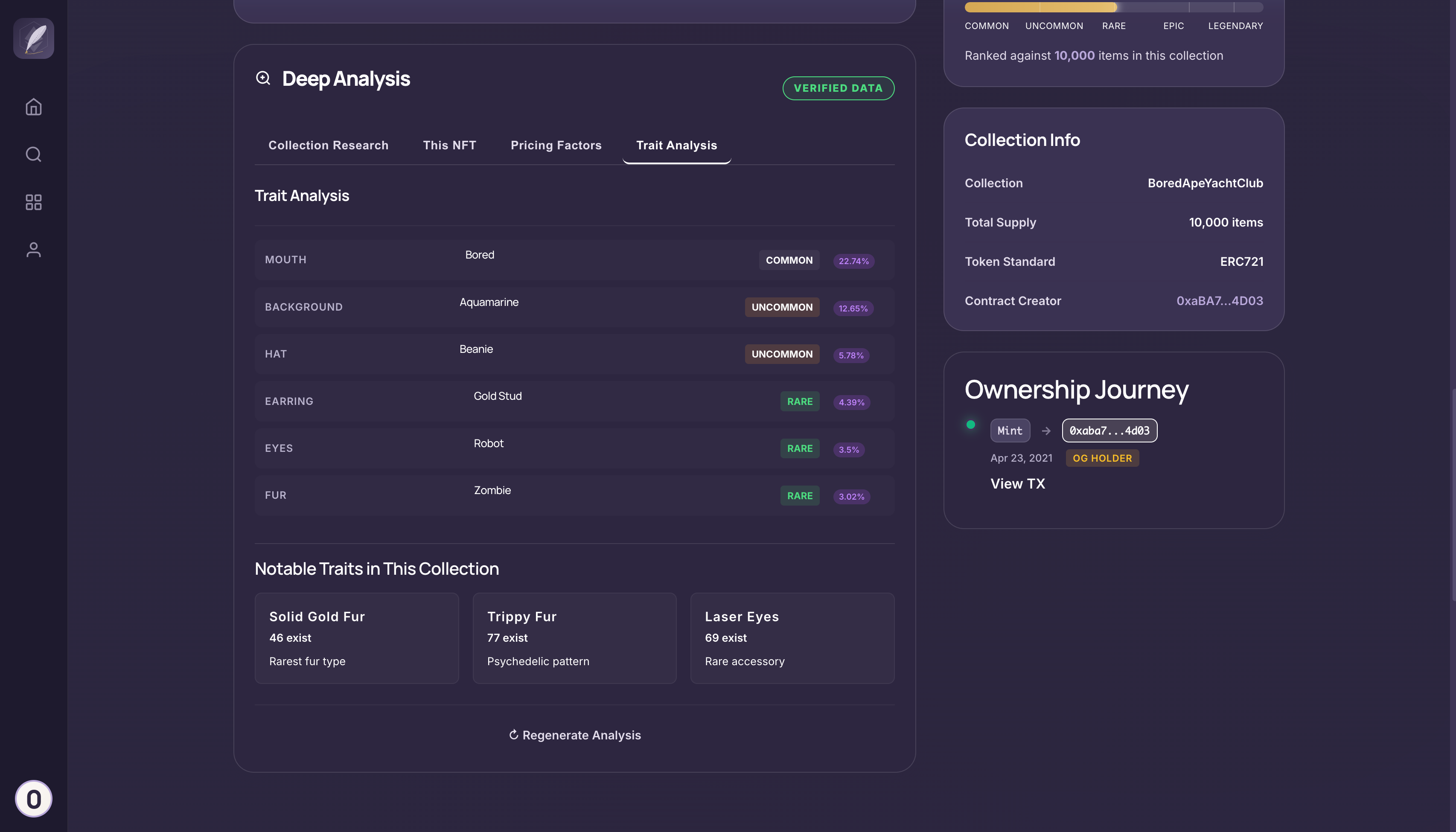1456x832 pixels.
Task: Select the Trait Analysis tab
Action: (x=676, y=145)
